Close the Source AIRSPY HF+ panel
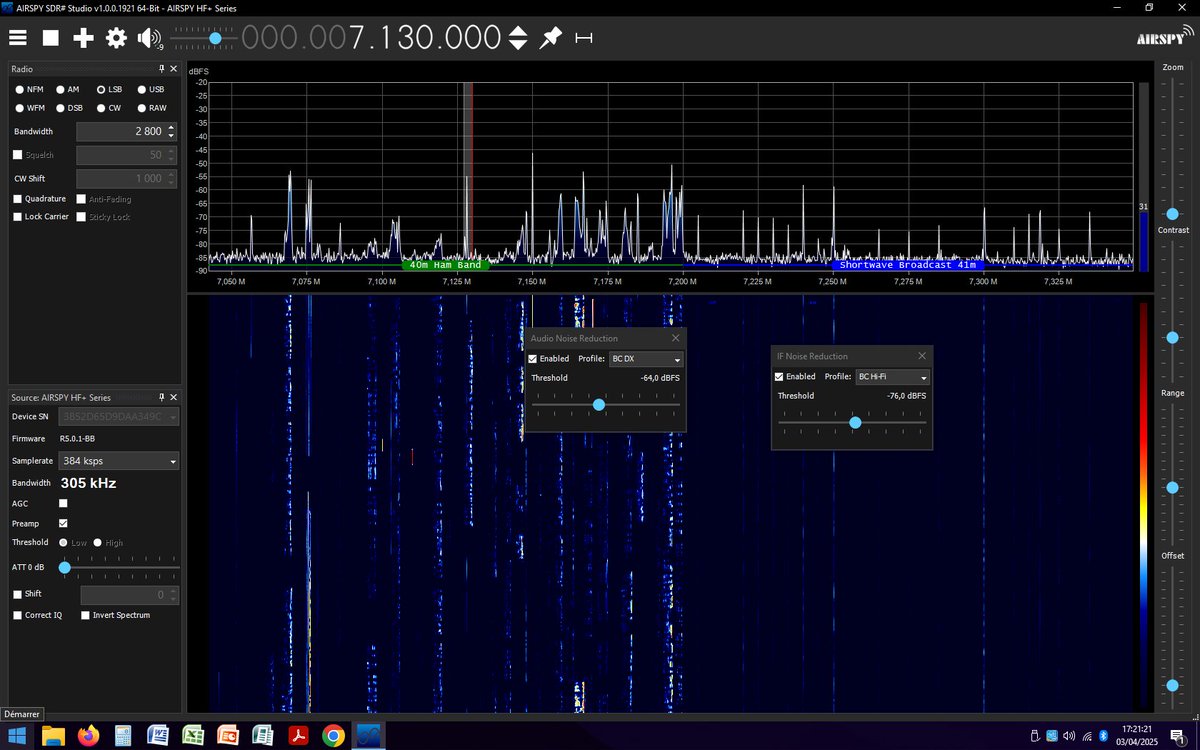 click(x=173, y=397)
